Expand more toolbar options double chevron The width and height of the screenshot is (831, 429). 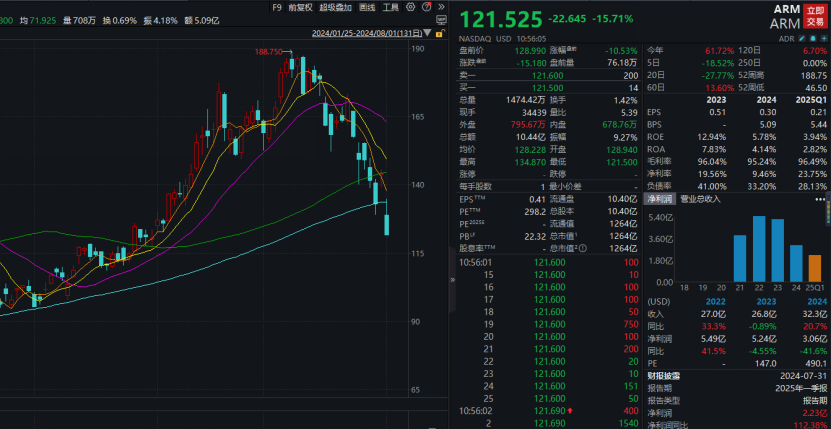tap(441, 7)
